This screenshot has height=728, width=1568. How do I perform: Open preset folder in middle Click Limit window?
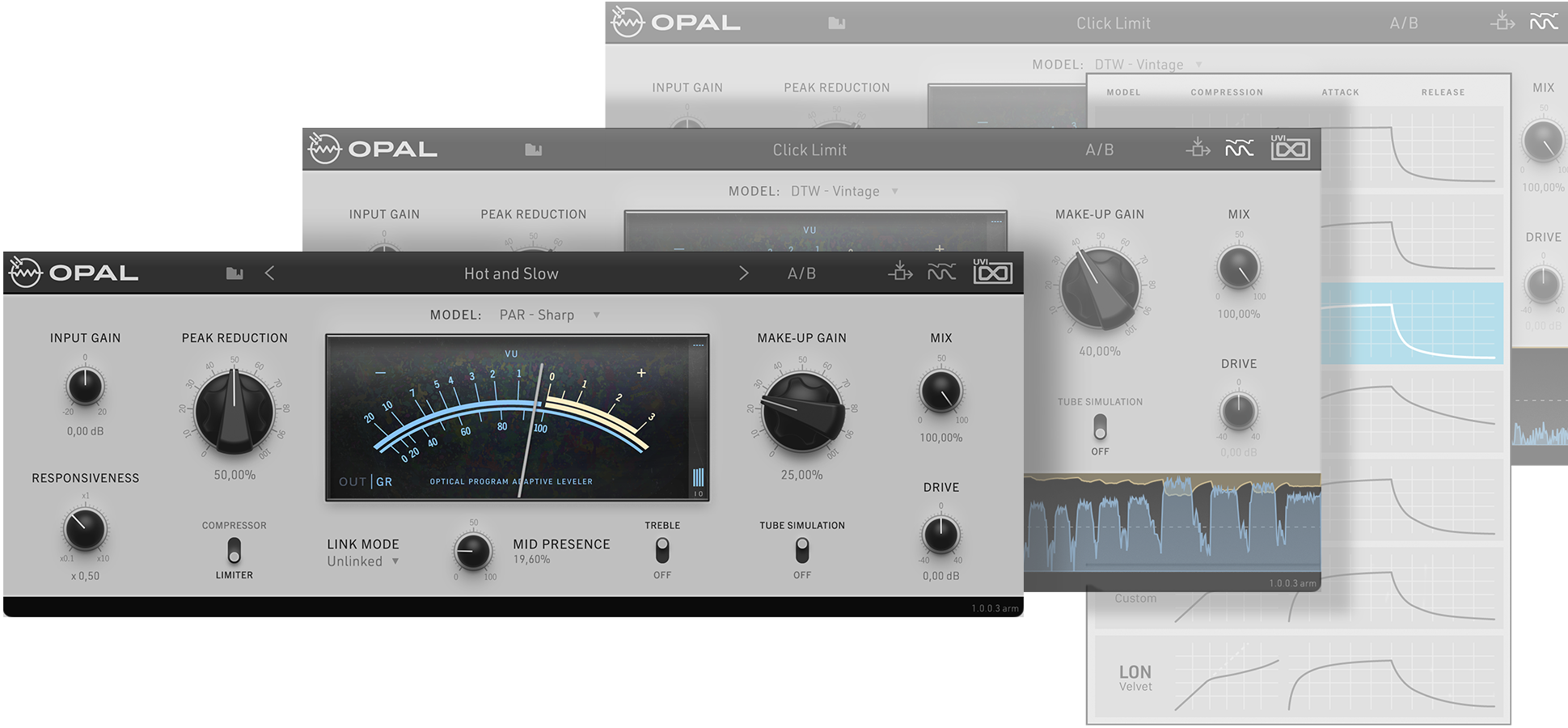coord(533,150)
